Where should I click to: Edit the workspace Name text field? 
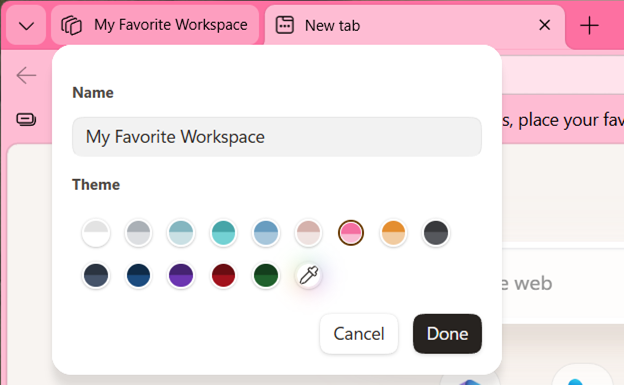coord(277,137)
